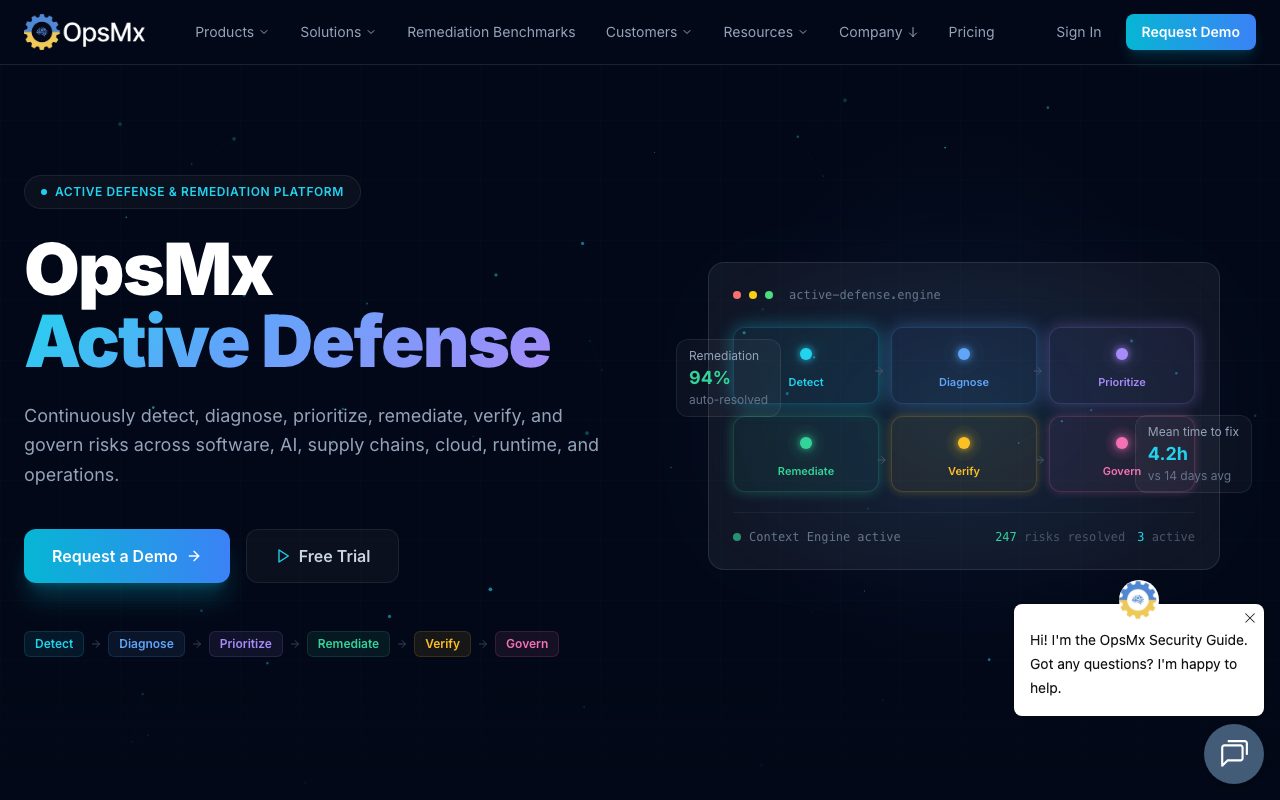Screen dimensions: 1280x800
Task: Click the arrow in Request a Demo button
Action: pyautogui.click(x=194, y=556)
